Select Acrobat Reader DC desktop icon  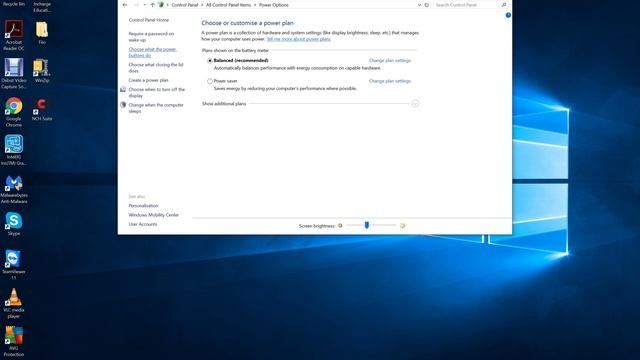coord(14,35)
